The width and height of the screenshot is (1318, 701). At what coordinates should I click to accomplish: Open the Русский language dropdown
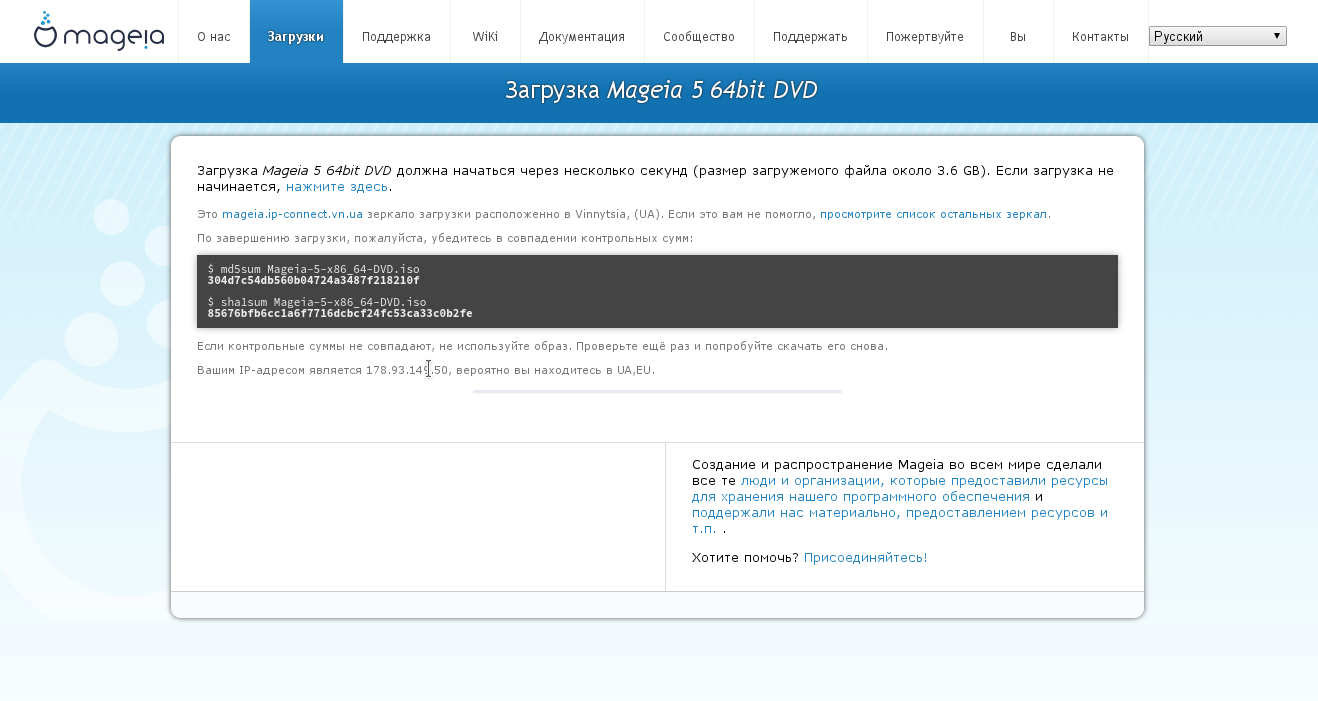coord(1217,36)
